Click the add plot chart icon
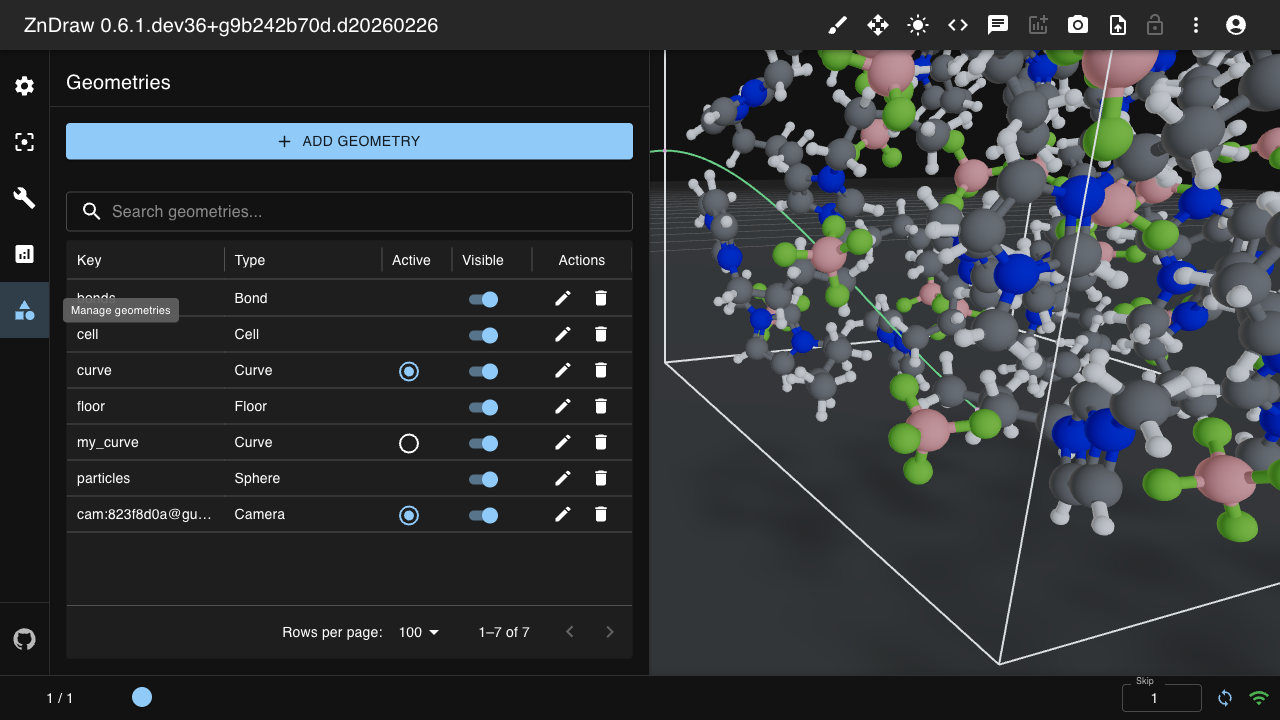Image resolution: width=1280 pixels, height=720 pixels. [x=1038, y=25]
